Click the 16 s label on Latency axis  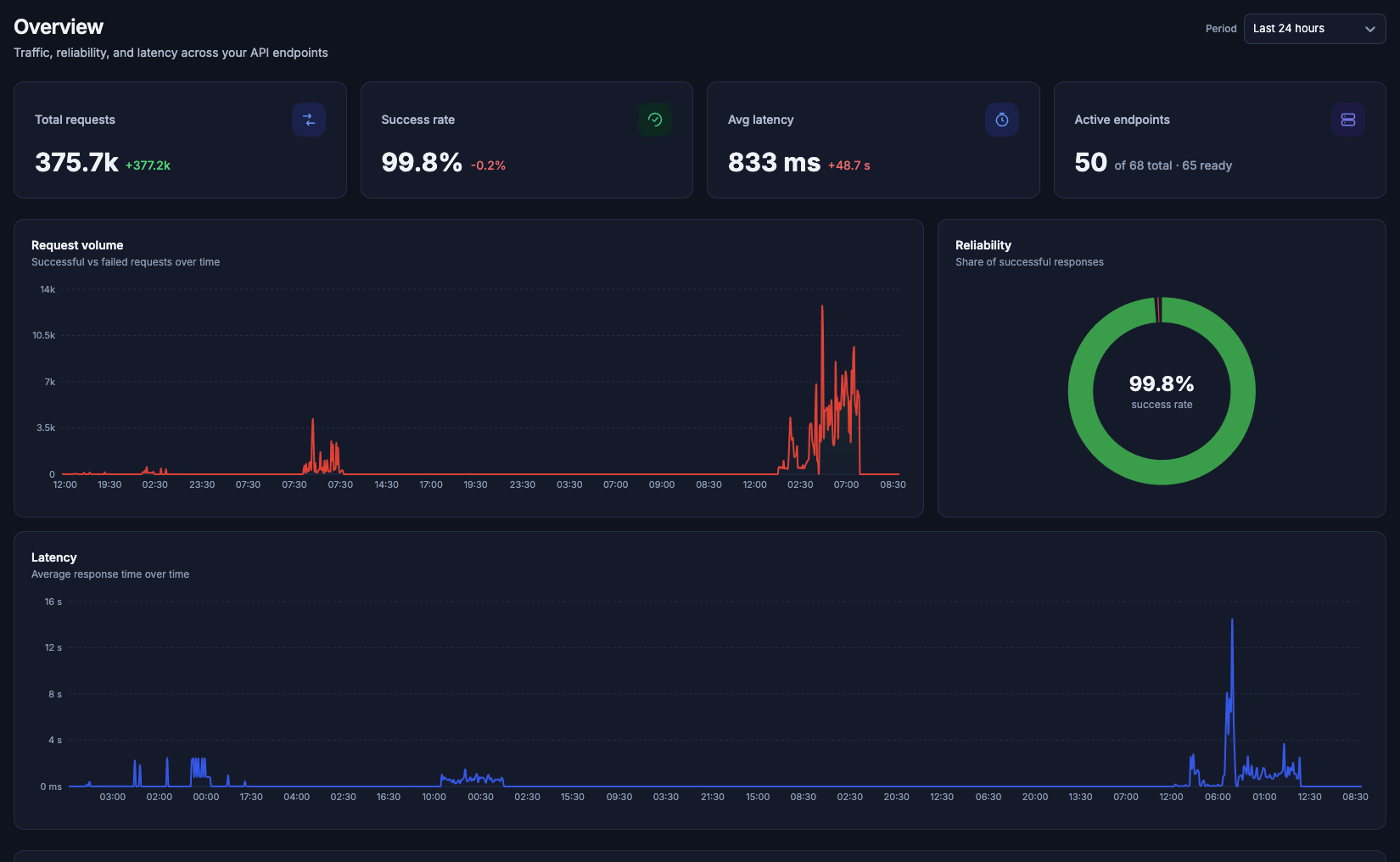click(53, 602)
